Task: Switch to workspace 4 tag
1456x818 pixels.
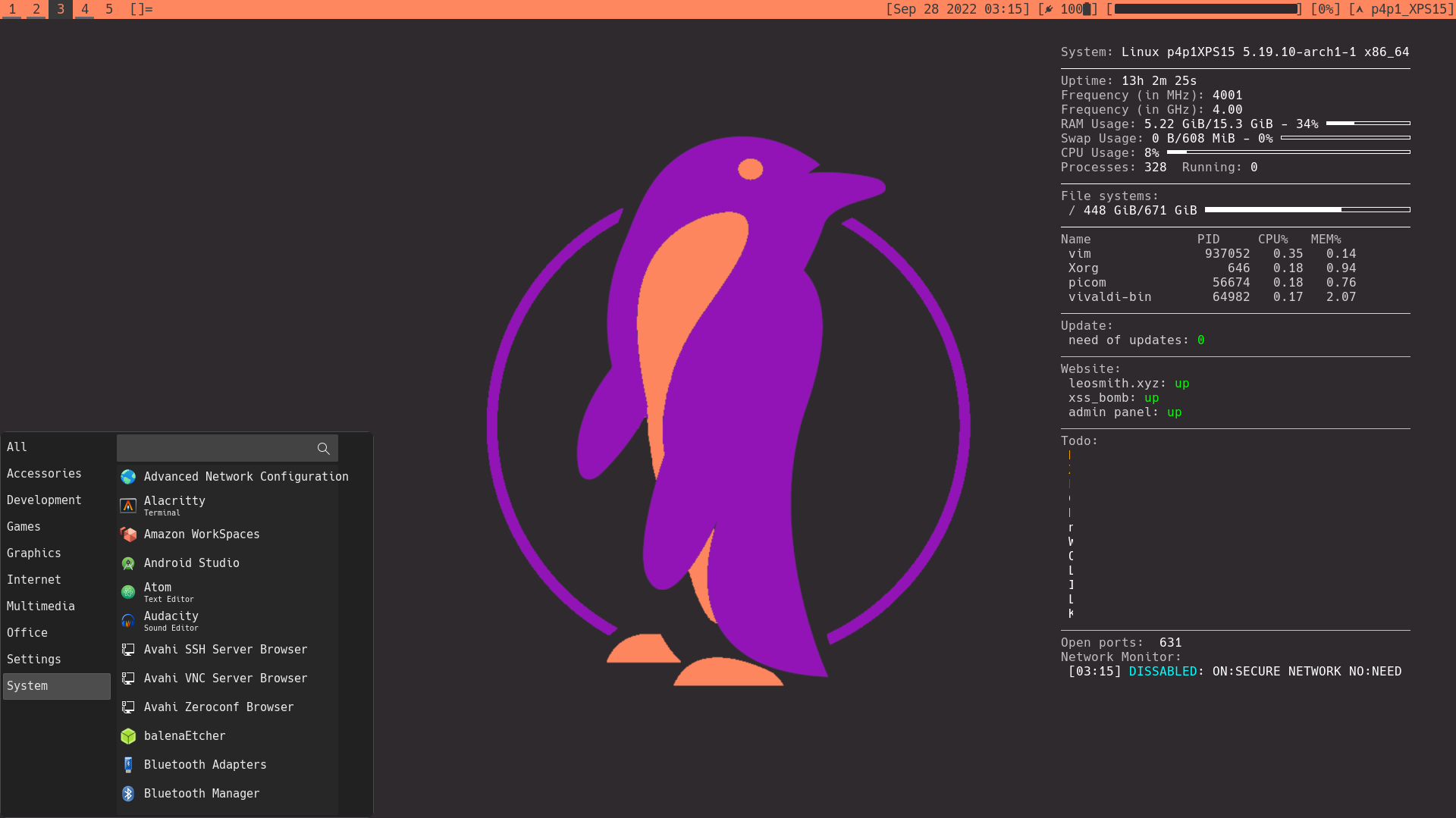Action: click(85, 9)
